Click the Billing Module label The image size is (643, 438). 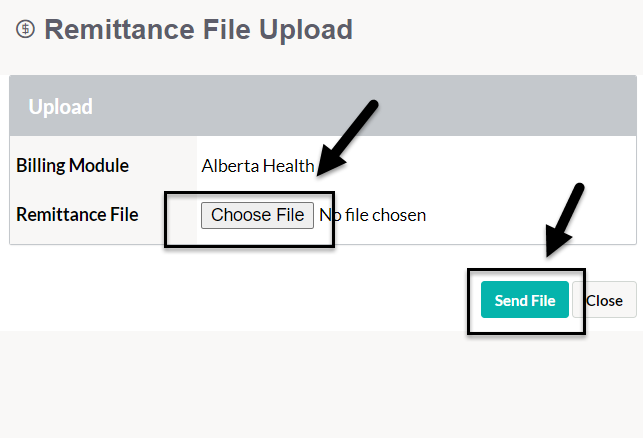[72, 166]
